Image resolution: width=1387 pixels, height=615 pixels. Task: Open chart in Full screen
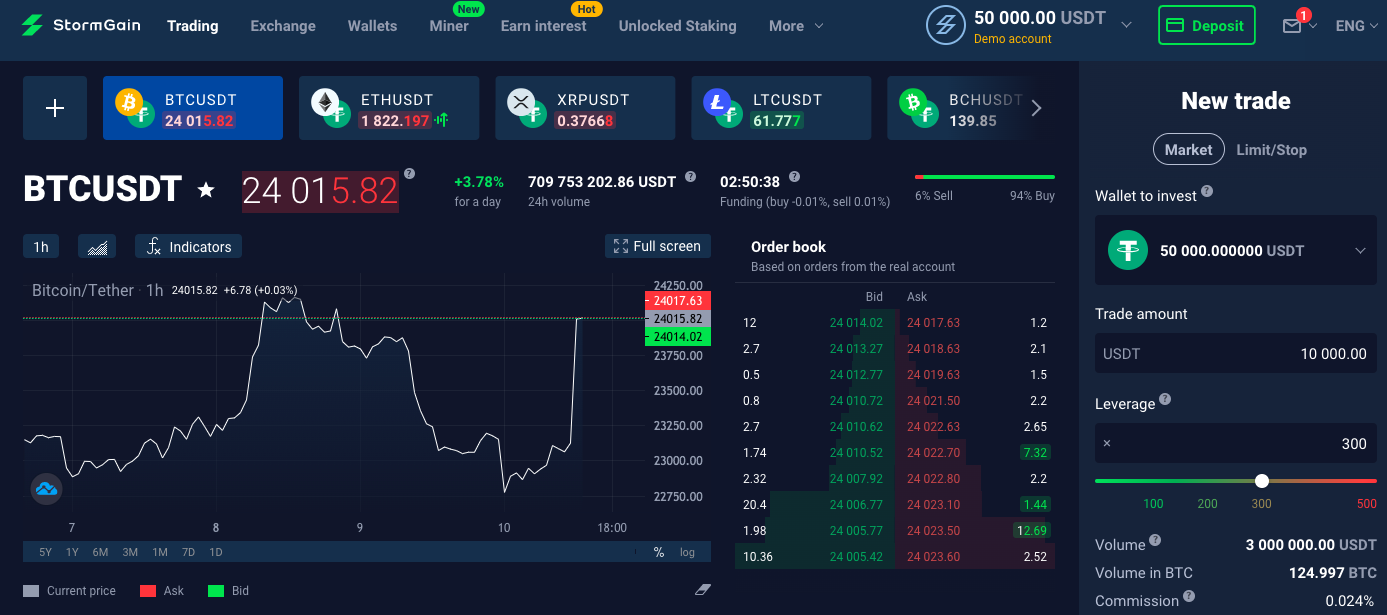657,246
